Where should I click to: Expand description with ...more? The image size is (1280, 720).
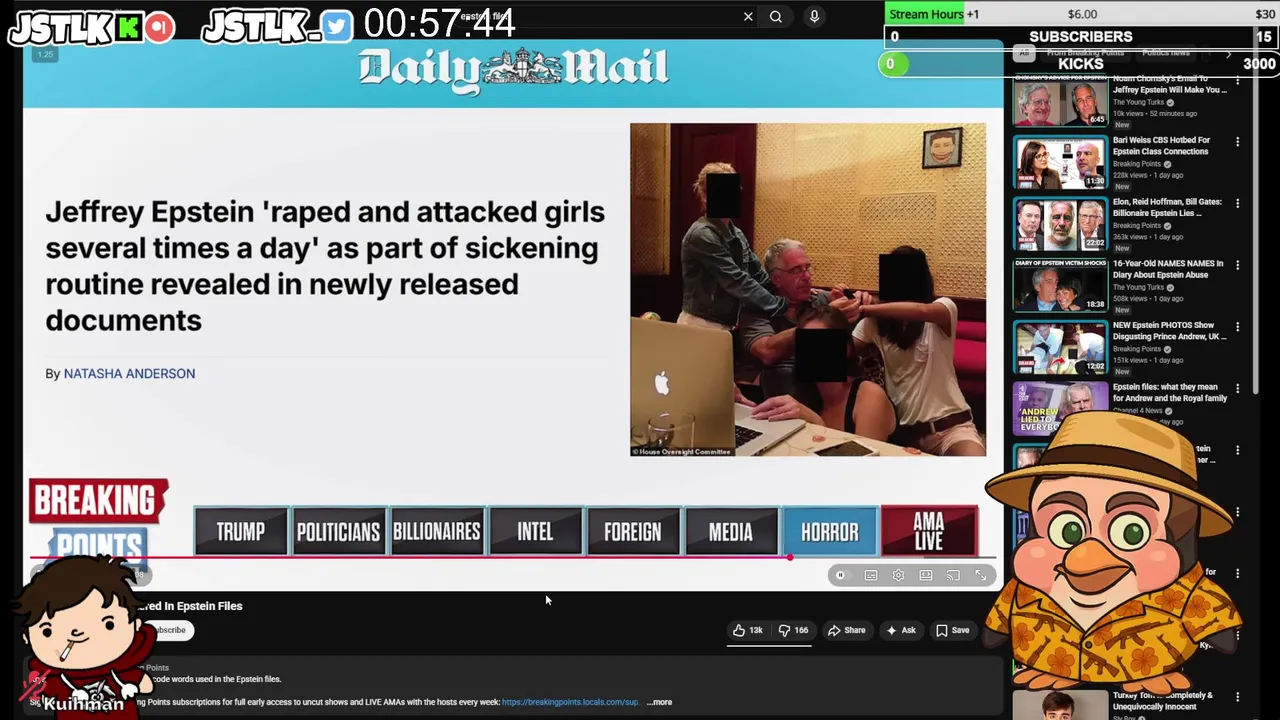coord(660,702)
